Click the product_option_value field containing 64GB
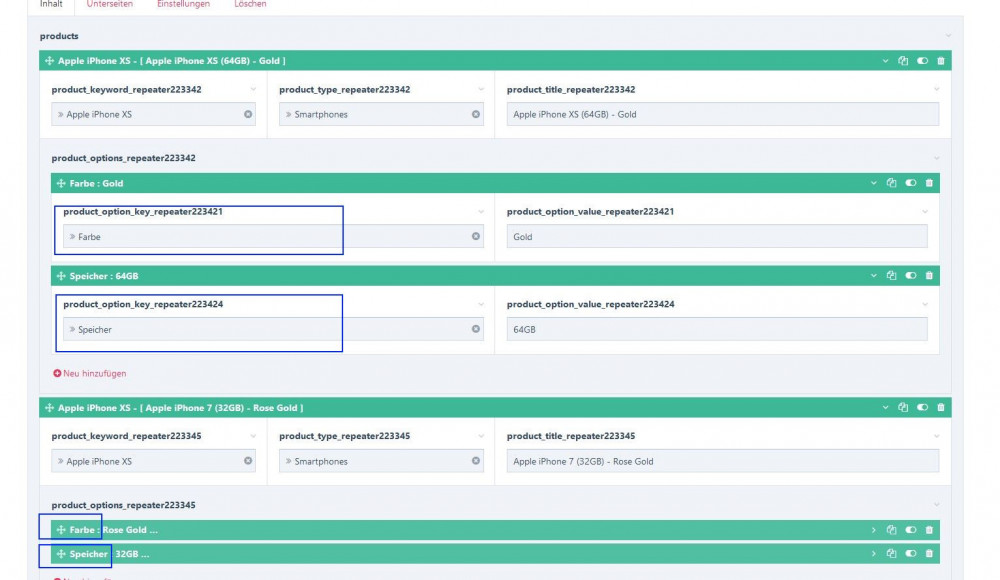Image resolution: width=1000 pixels, height=580 pixels. click(716, 329)
